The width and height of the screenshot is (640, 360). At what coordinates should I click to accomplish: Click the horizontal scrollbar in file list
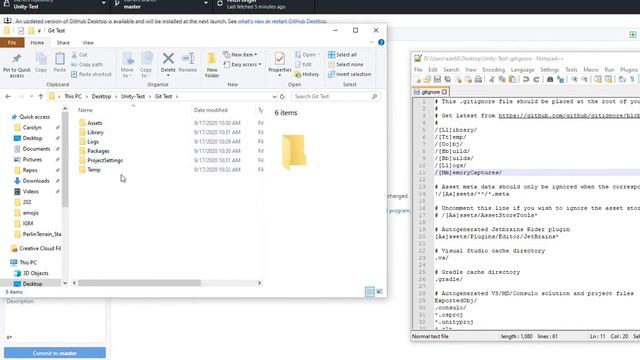pos(139,283)
